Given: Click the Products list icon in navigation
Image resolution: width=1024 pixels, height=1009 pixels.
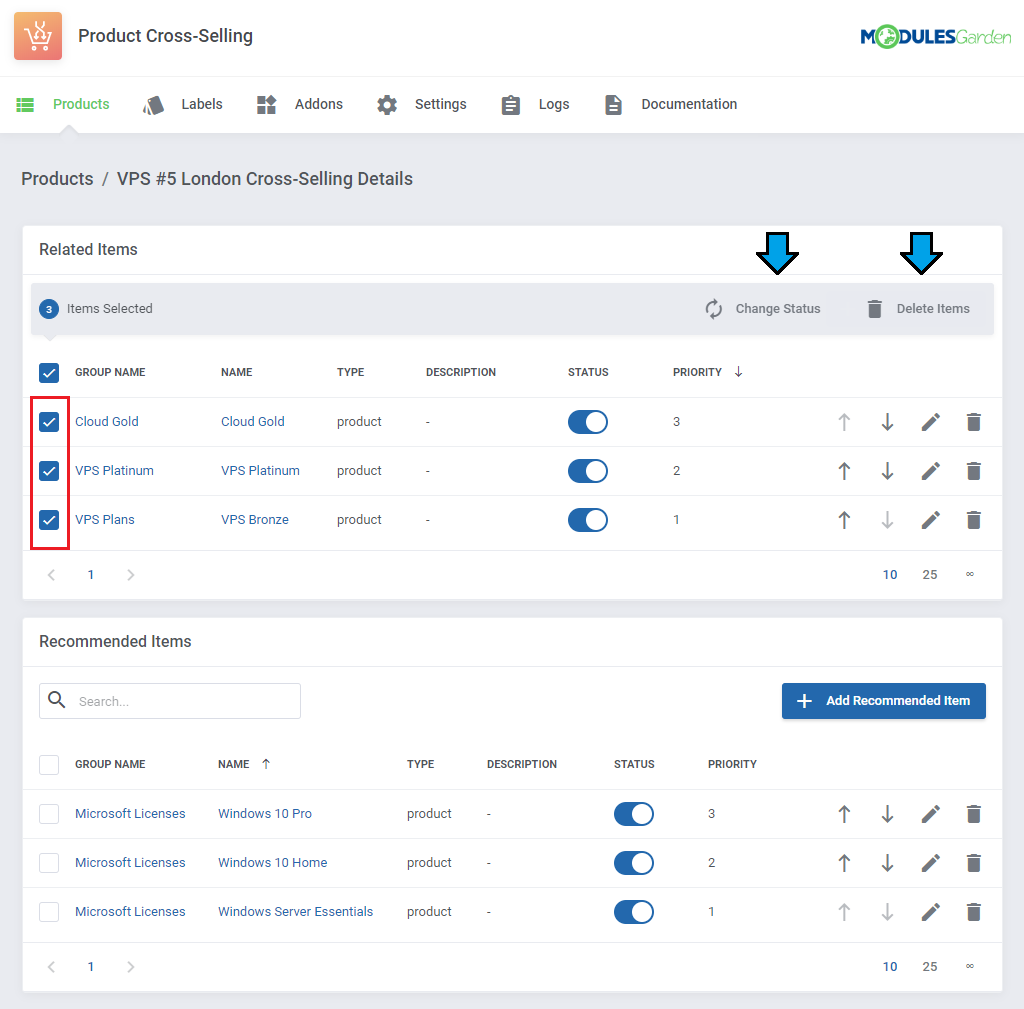Looking at the screenshot, I should [x=25, y=104].
